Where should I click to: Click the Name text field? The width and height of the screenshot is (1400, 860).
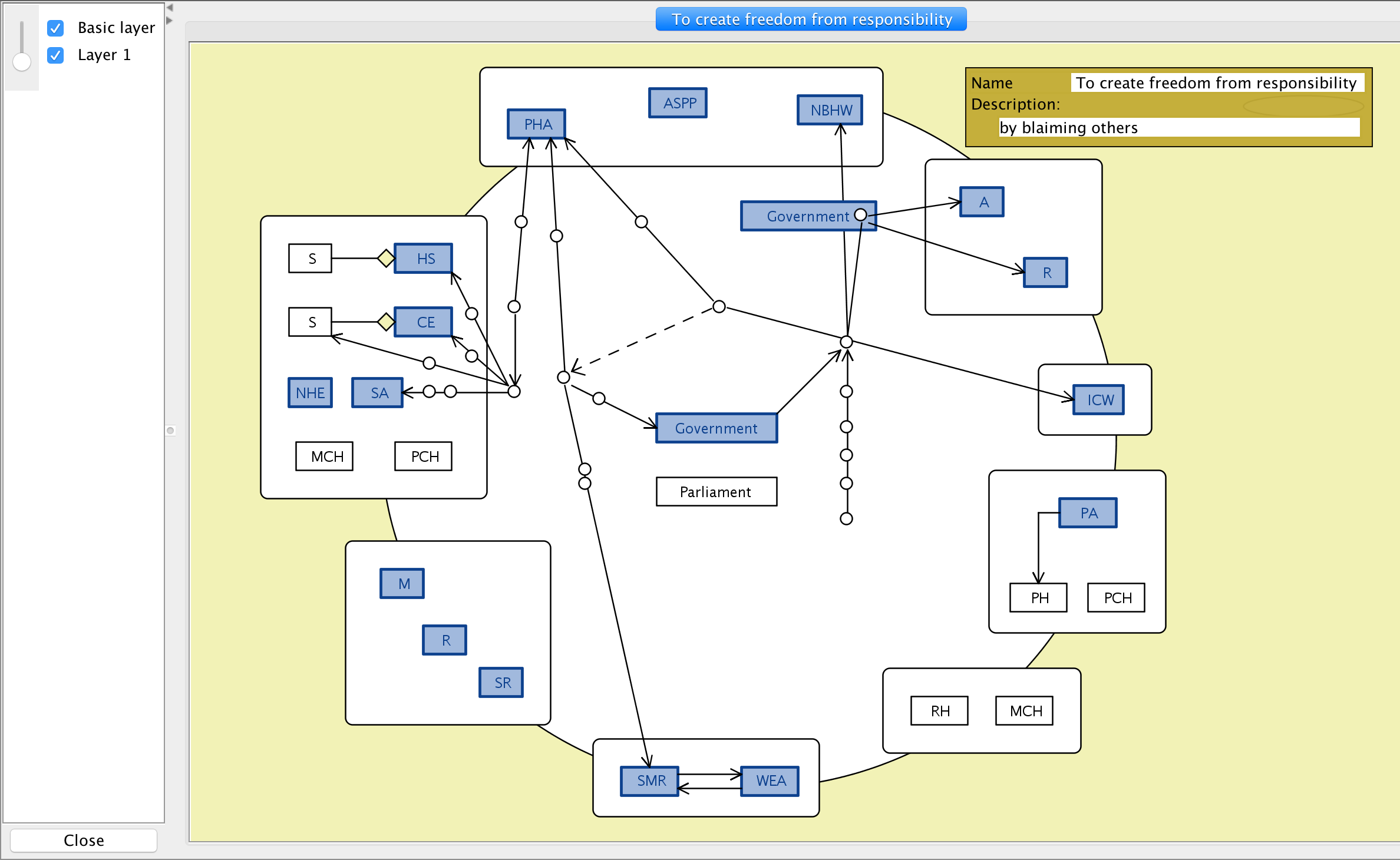click(x=1216, y=83)
